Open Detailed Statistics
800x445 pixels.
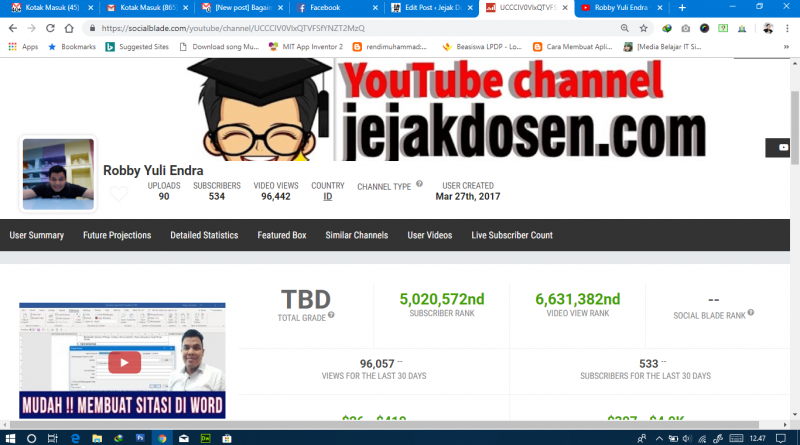point(204,235)
